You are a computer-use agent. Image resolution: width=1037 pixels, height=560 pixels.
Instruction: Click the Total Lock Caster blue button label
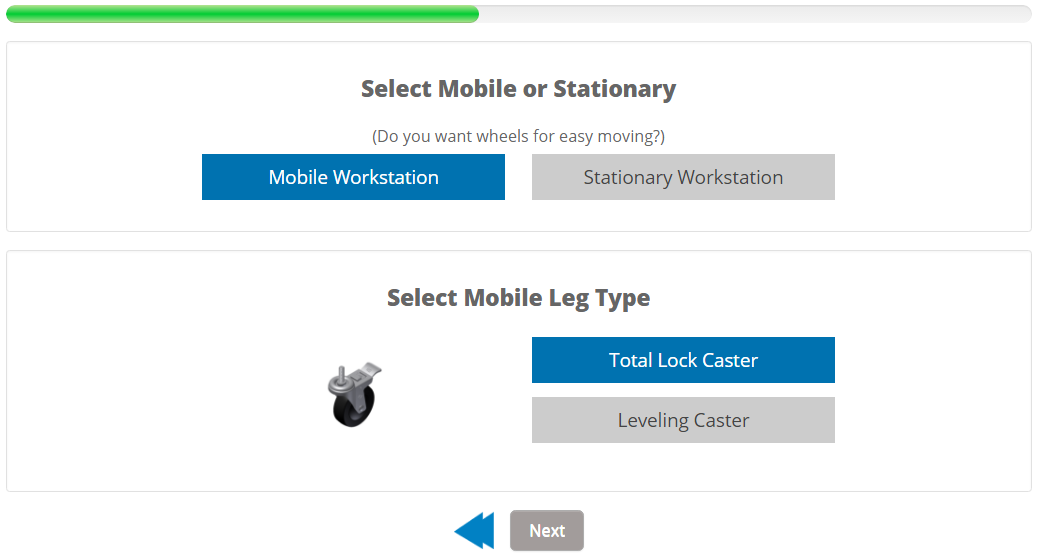click(683, 360)
